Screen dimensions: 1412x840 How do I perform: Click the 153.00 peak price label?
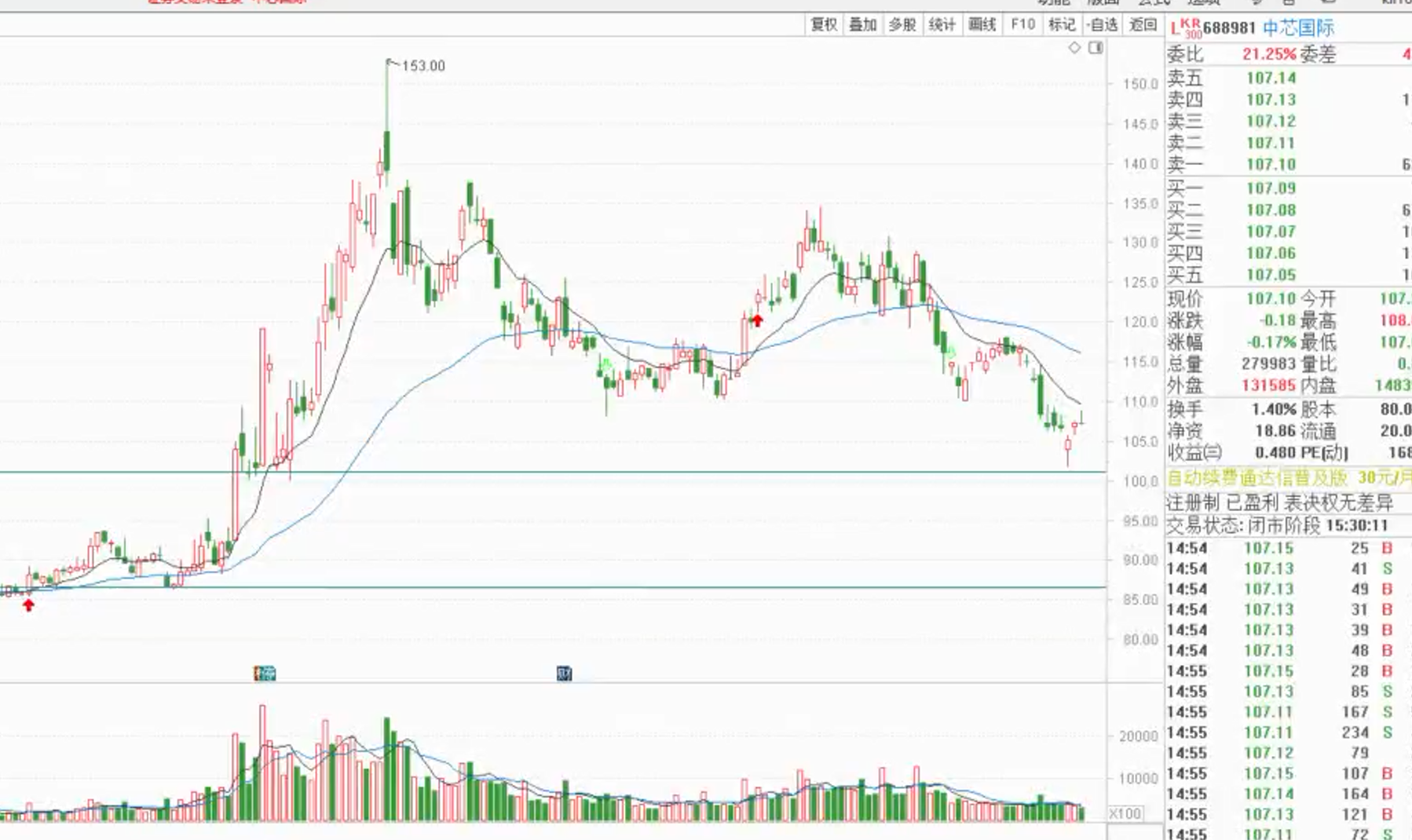[423, 66]
